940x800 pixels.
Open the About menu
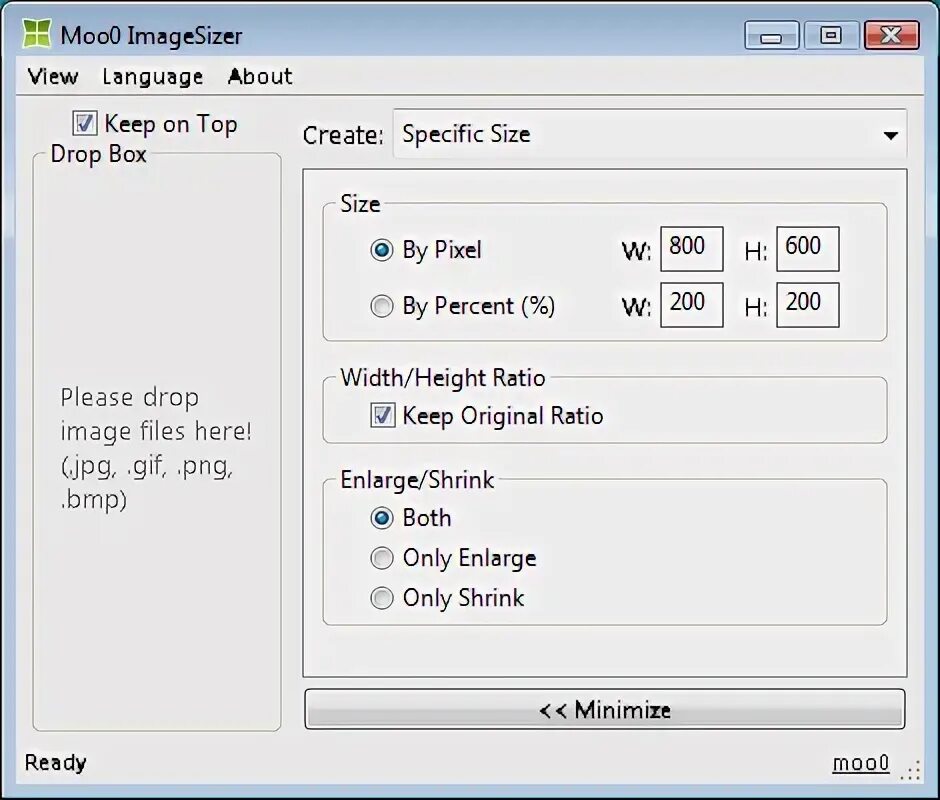260,76
